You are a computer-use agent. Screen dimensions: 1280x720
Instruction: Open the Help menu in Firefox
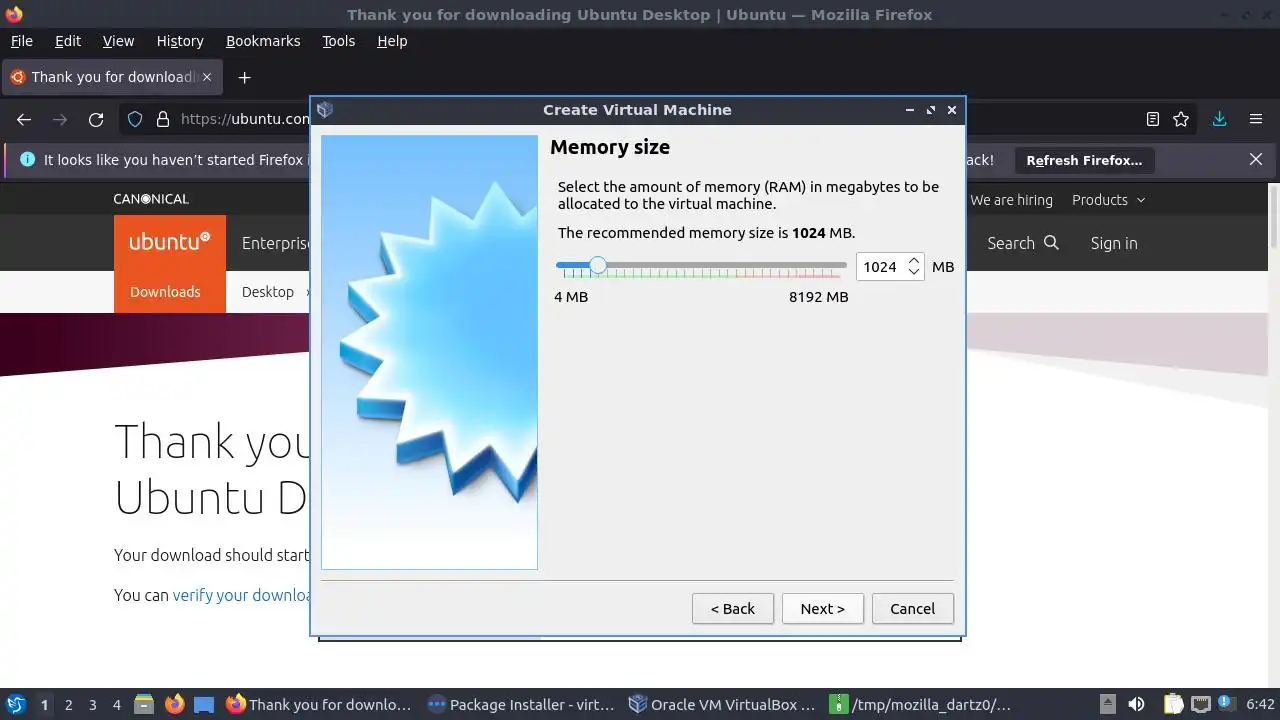[x=392, y=41]
